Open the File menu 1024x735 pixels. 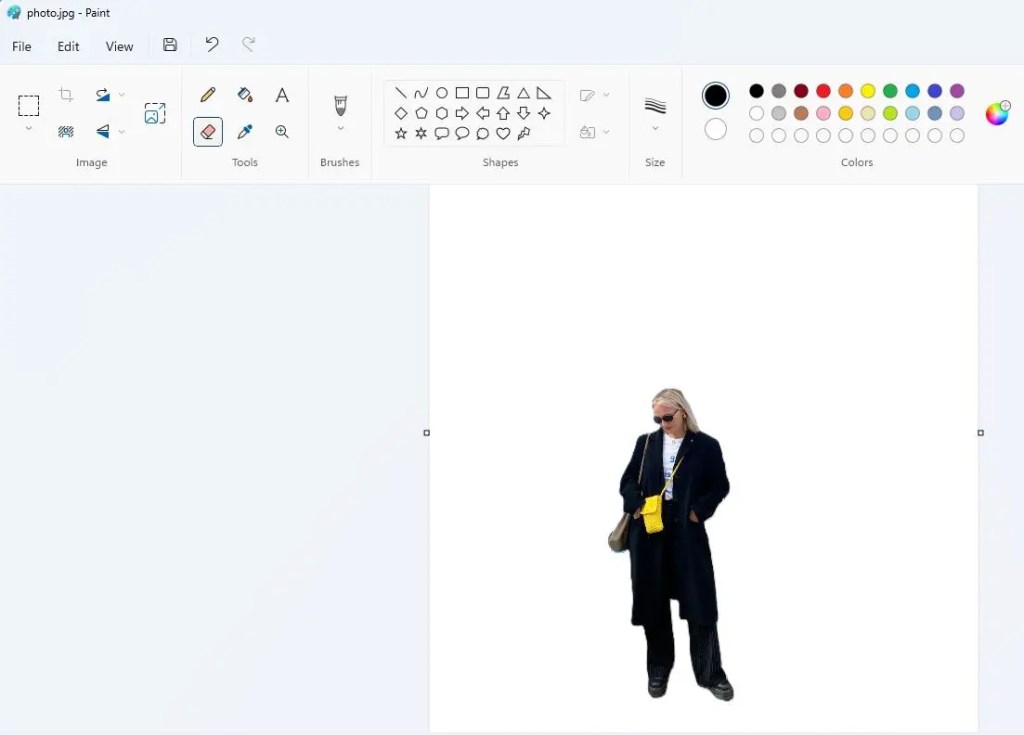click(x=20, y=46)
